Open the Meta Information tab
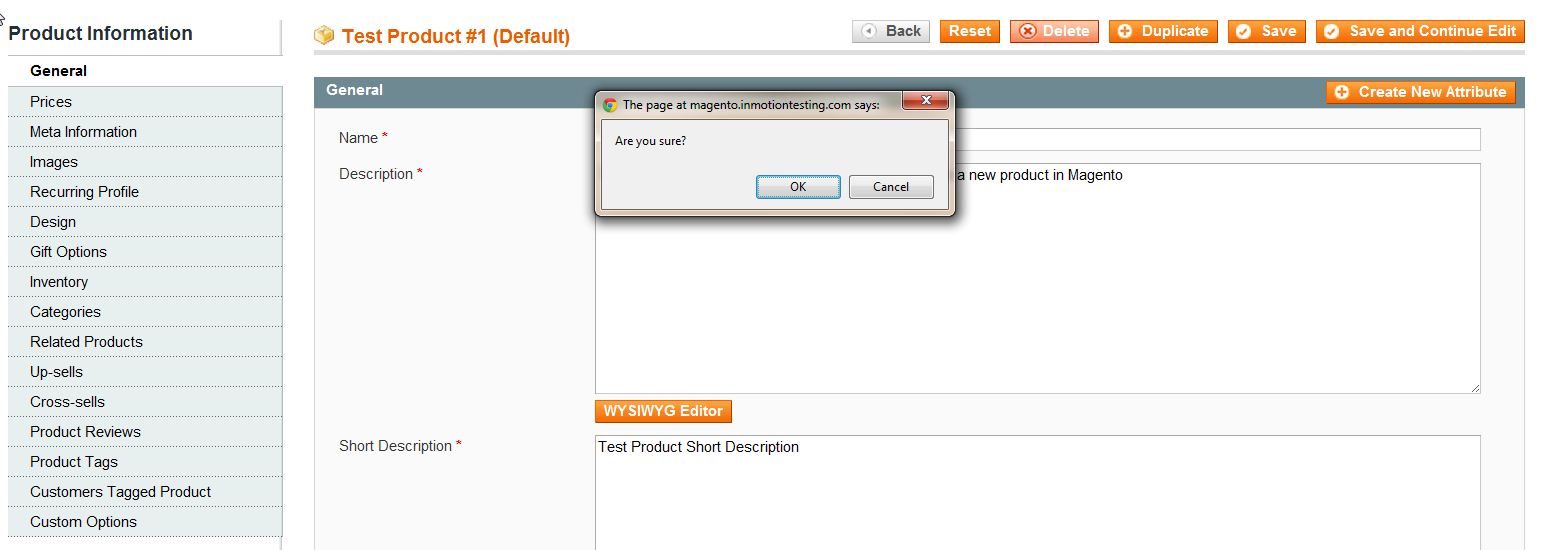This screenshot has height=550, width=1541. [x=145, y=132]
